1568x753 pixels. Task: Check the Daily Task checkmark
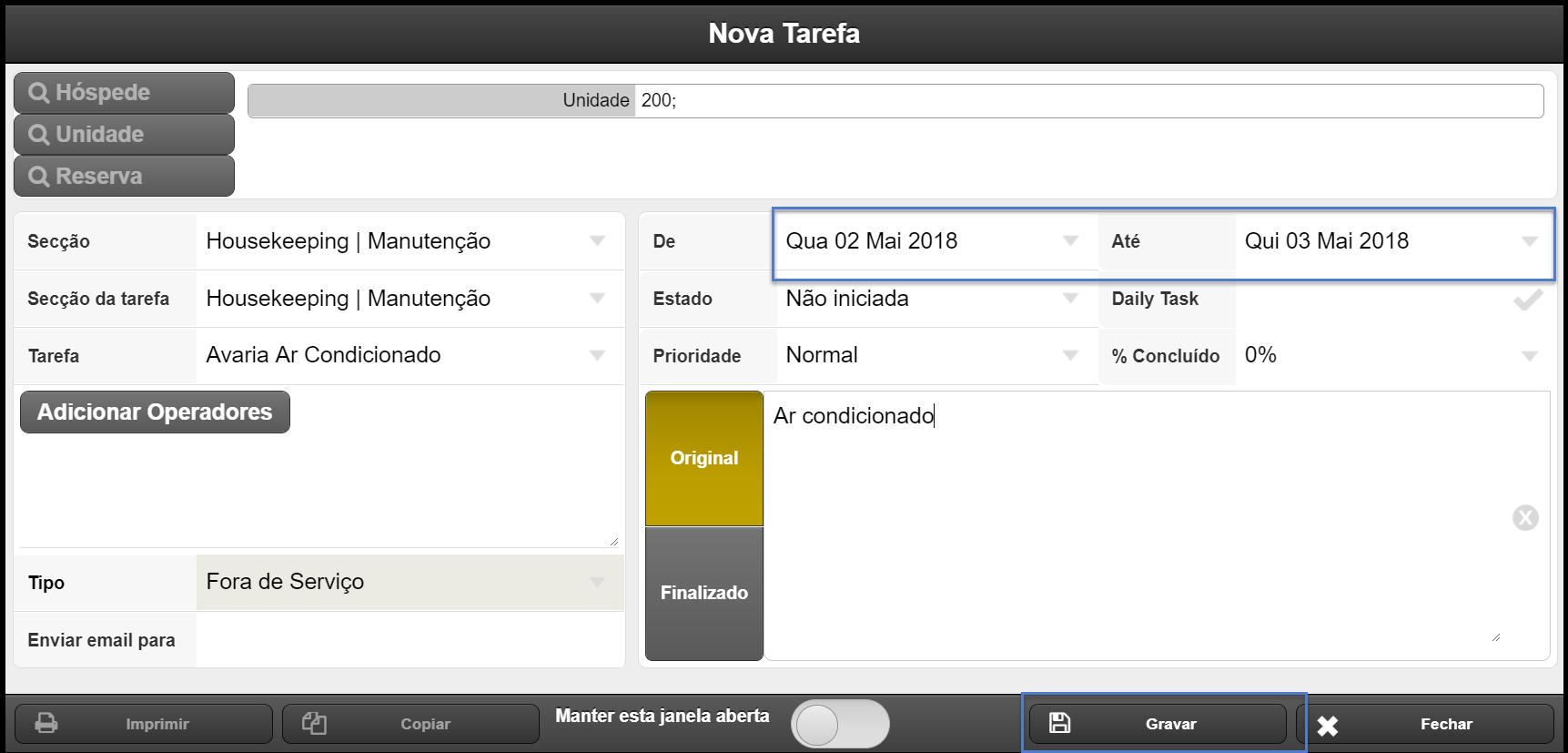pos(1528,300)
